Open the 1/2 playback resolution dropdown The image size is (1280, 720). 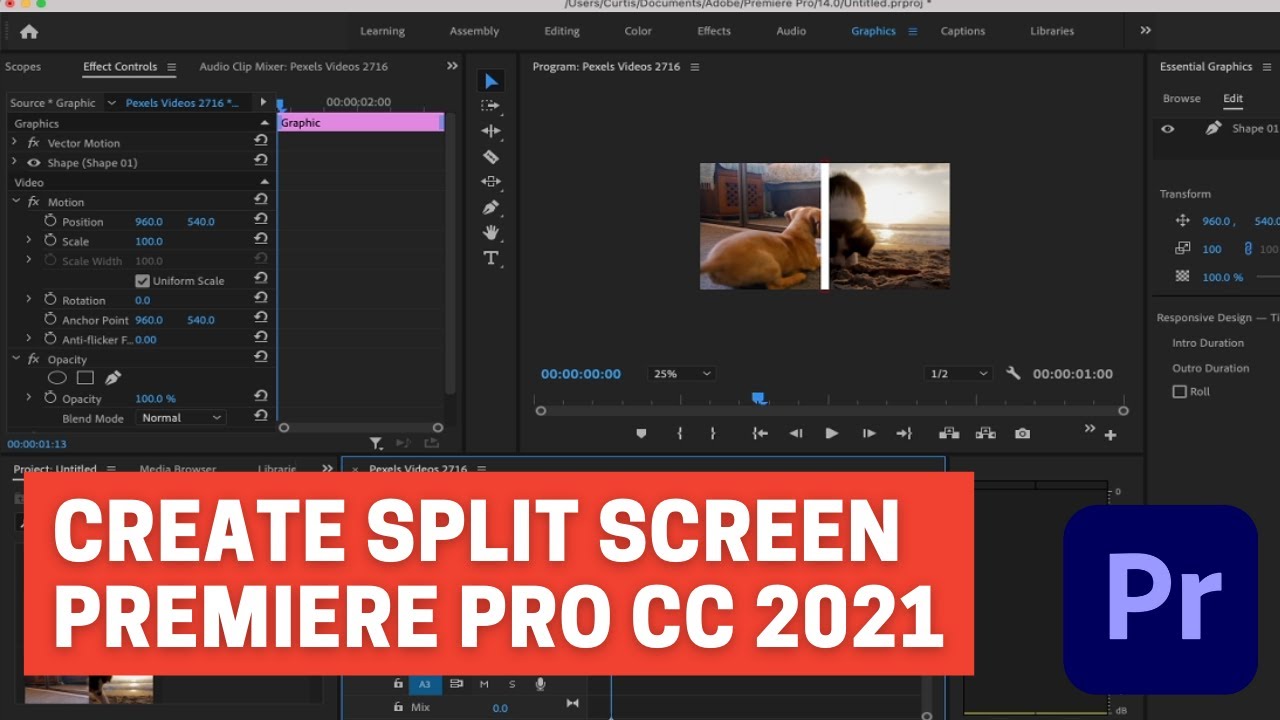[957, 373]
